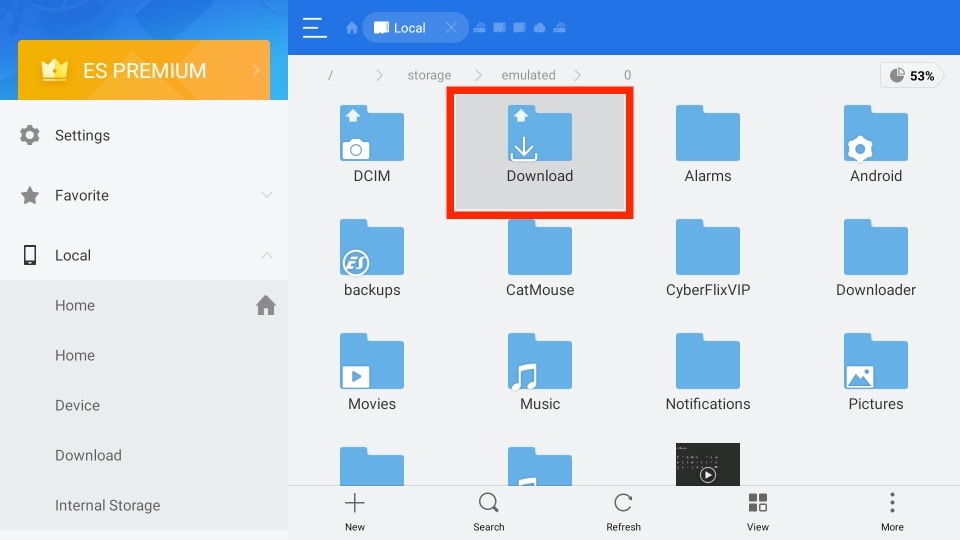Open the Movies folder
This screenshot has width=960, height=540.
(372, 372)
